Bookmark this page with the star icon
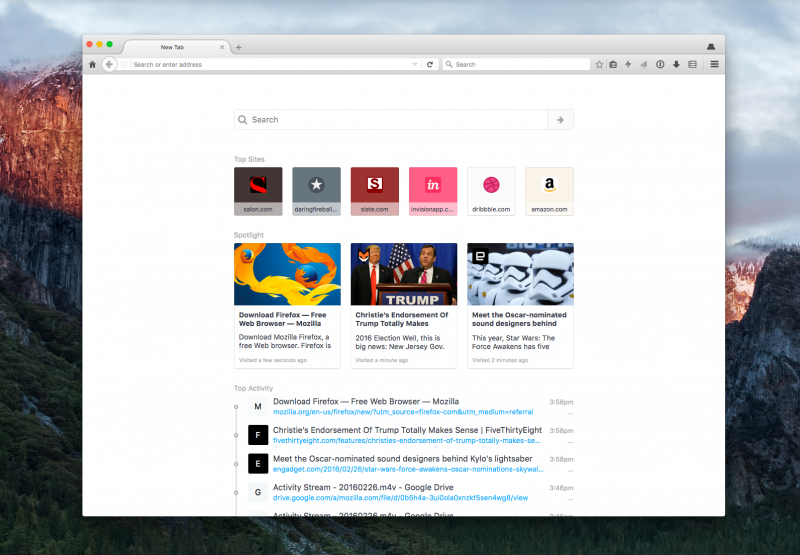 599,64
